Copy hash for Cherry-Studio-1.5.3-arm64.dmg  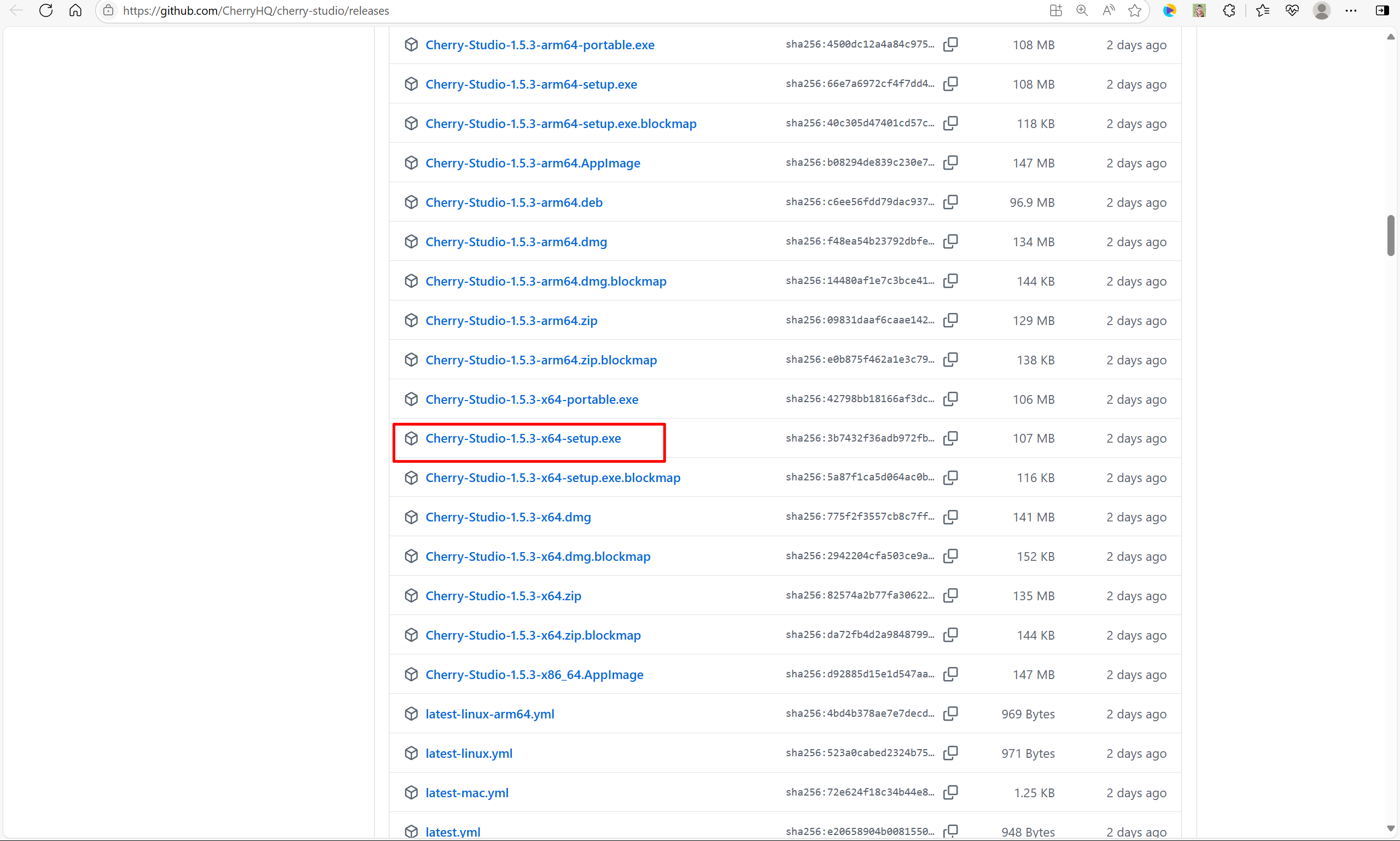coord(950,241)
